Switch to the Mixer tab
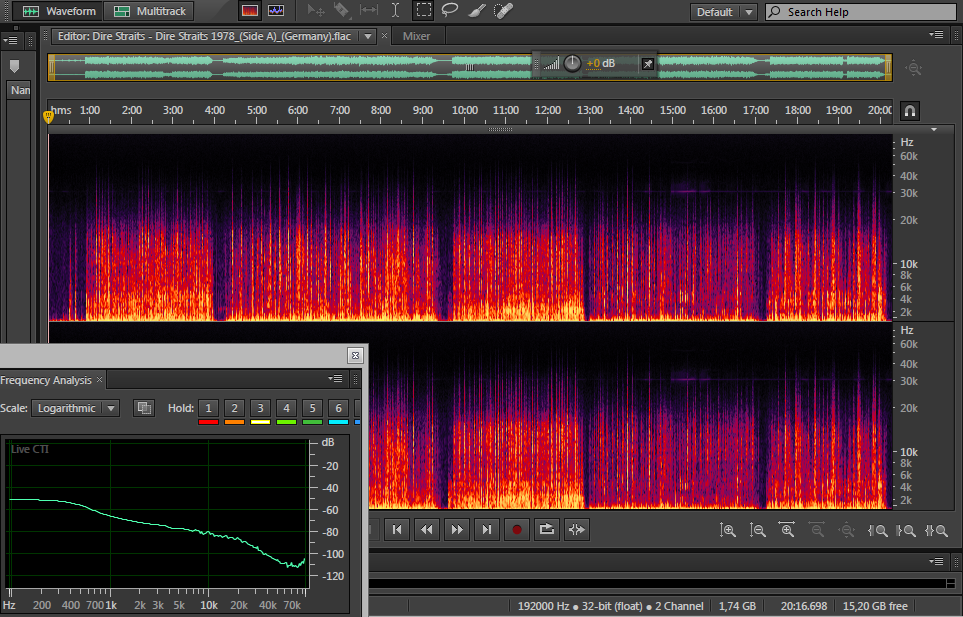The width and height of the screenshot is (963, 617). click(x=416, y=36)
